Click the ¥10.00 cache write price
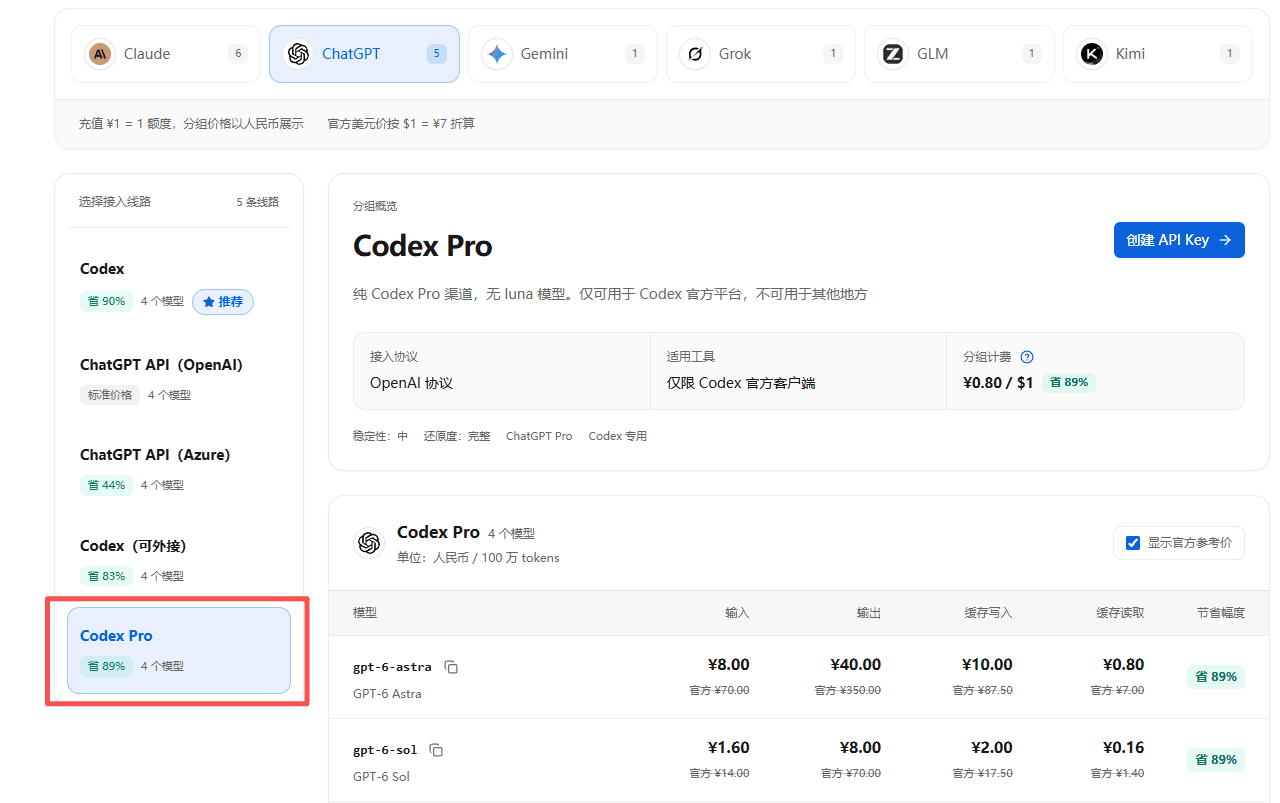Screen dimensions: 1280x803 [x=987, y=665]
